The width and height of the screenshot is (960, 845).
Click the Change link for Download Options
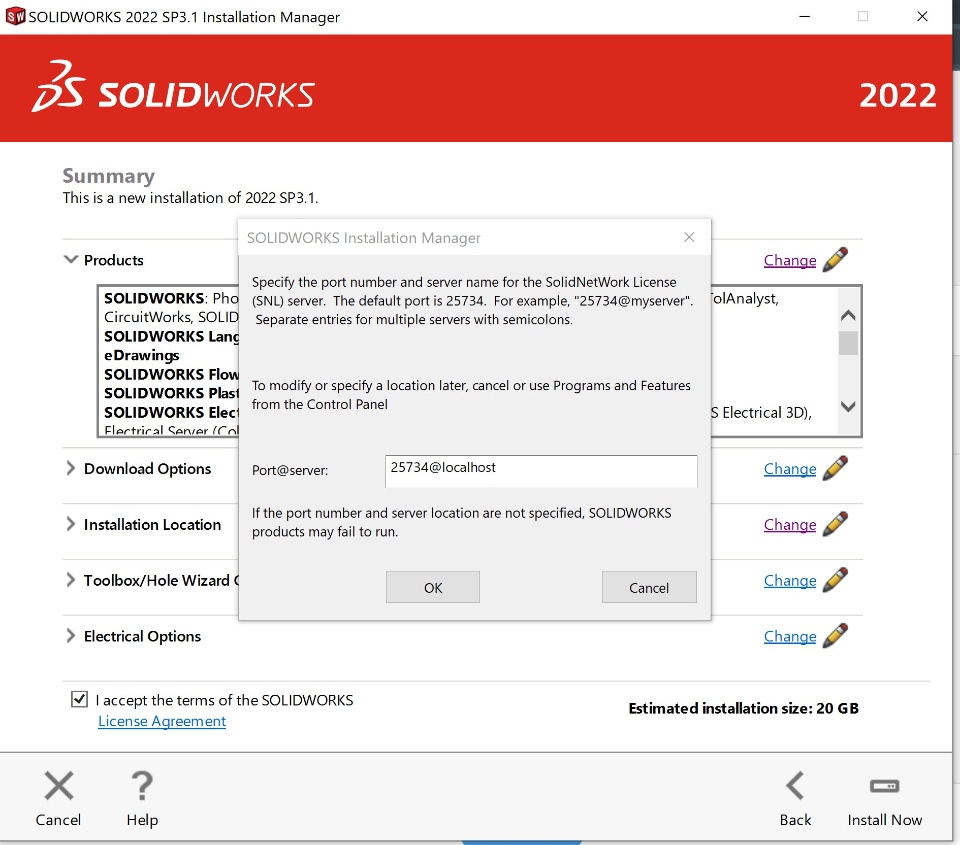click(790, 468)
